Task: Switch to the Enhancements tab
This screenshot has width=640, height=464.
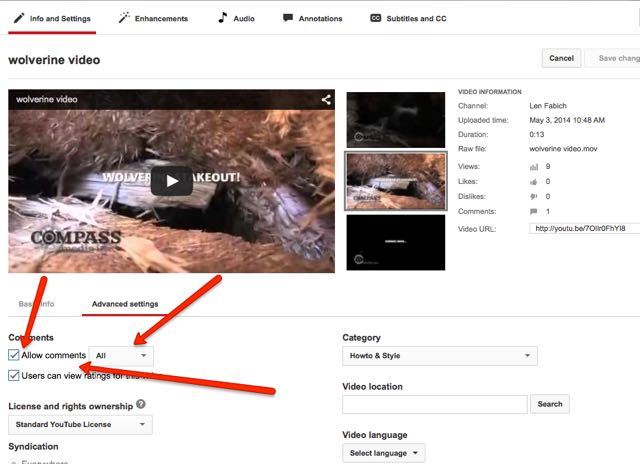Action: [153, 19]
